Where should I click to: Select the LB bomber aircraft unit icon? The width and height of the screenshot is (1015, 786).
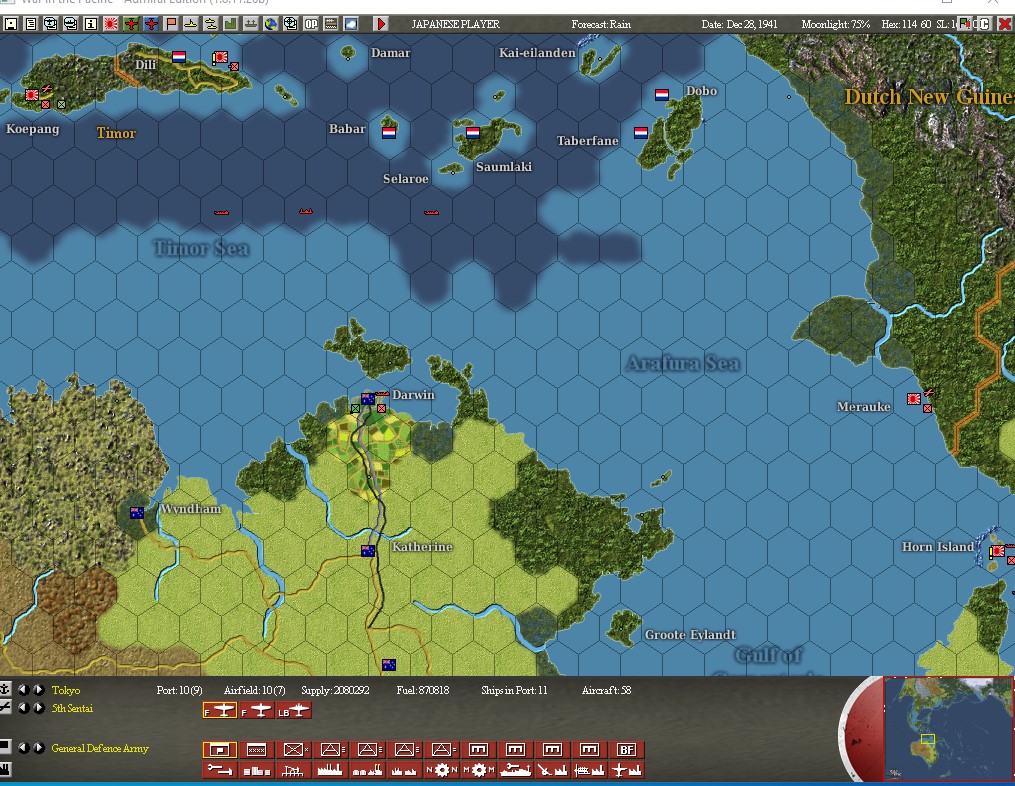point(294,710)
